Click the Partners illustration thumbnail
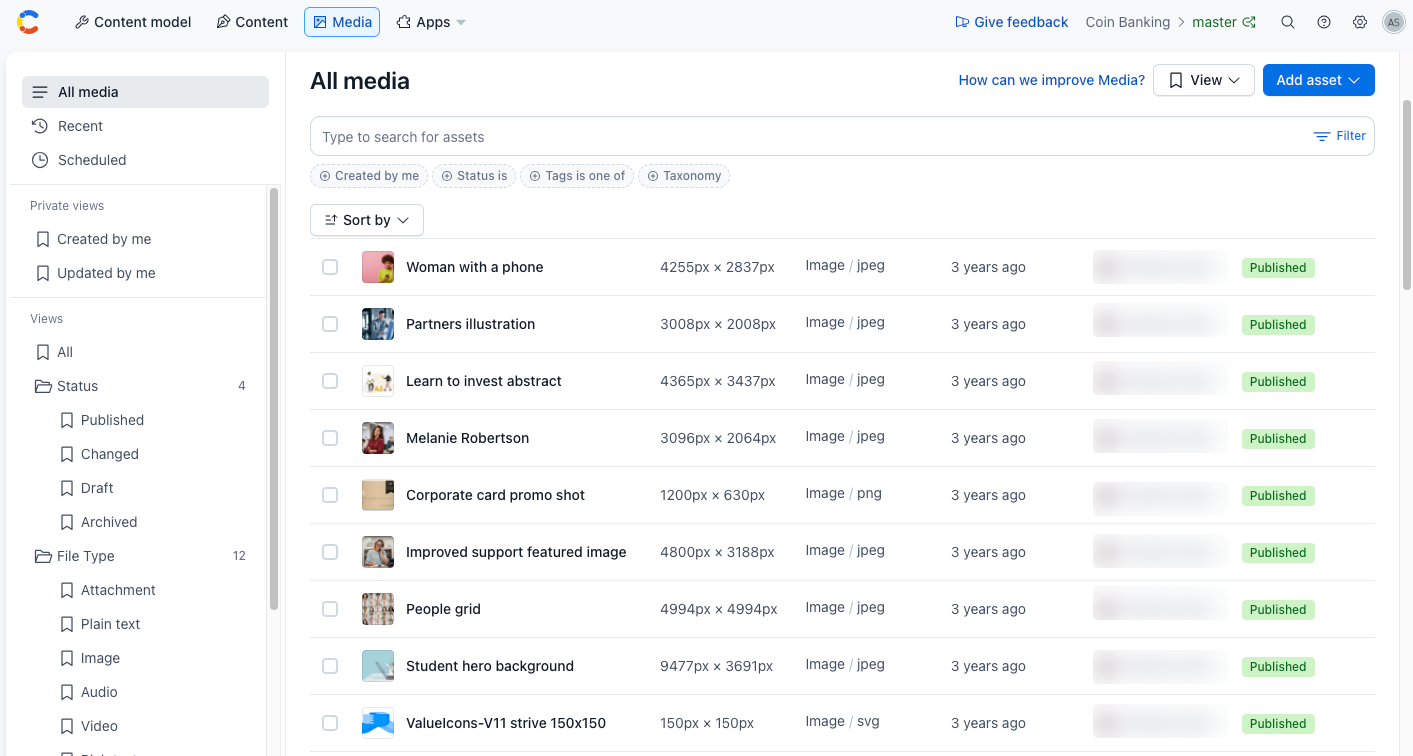The height and width of the screenshot is (756, 1413). pyautogui.click(x=378, y=324)
